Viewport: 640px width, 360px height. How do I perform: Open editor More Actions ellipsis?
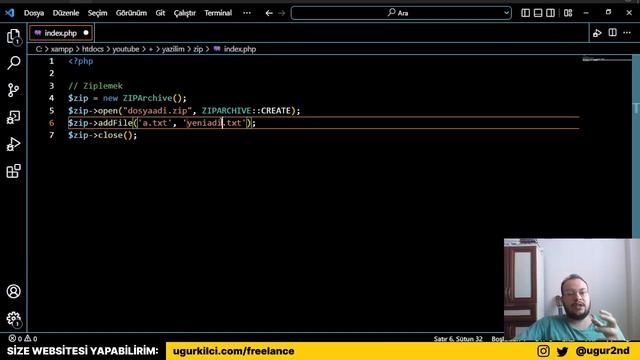click(x=627, y=33)
